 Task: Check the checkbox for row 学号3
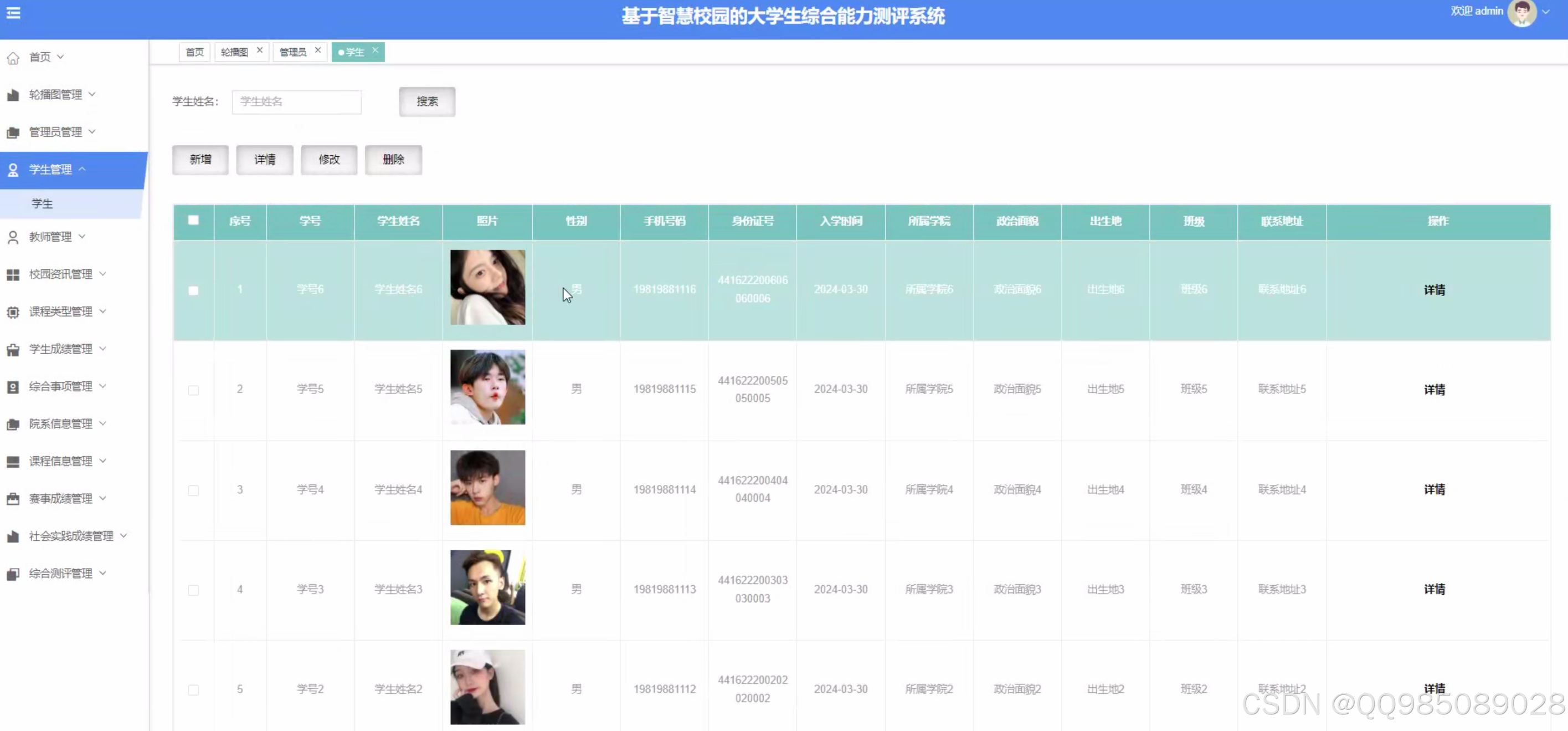193,590
